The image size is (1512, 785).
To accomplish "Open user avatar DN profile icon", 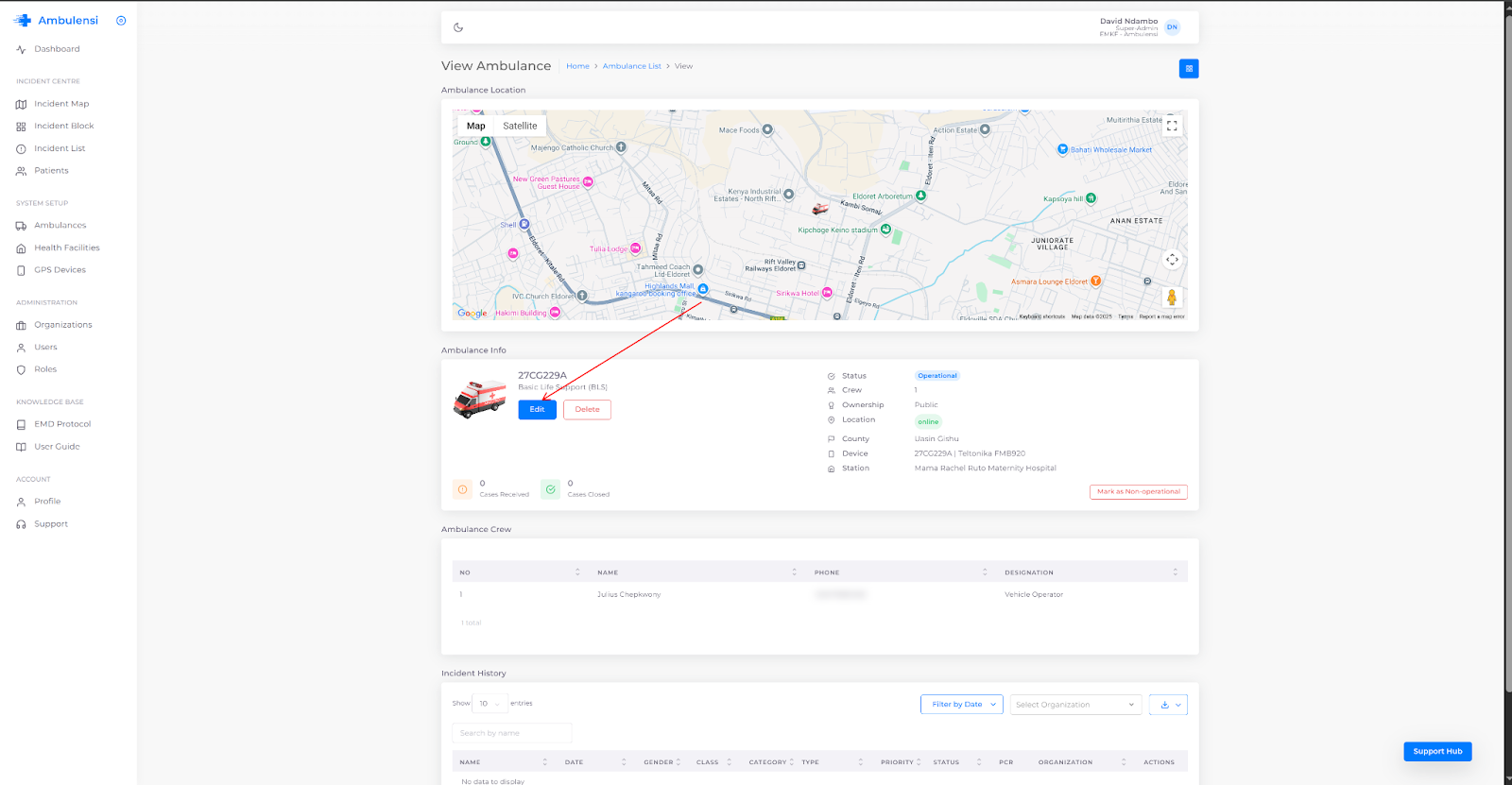I will pyautogui.click(x=1172, y=27).
